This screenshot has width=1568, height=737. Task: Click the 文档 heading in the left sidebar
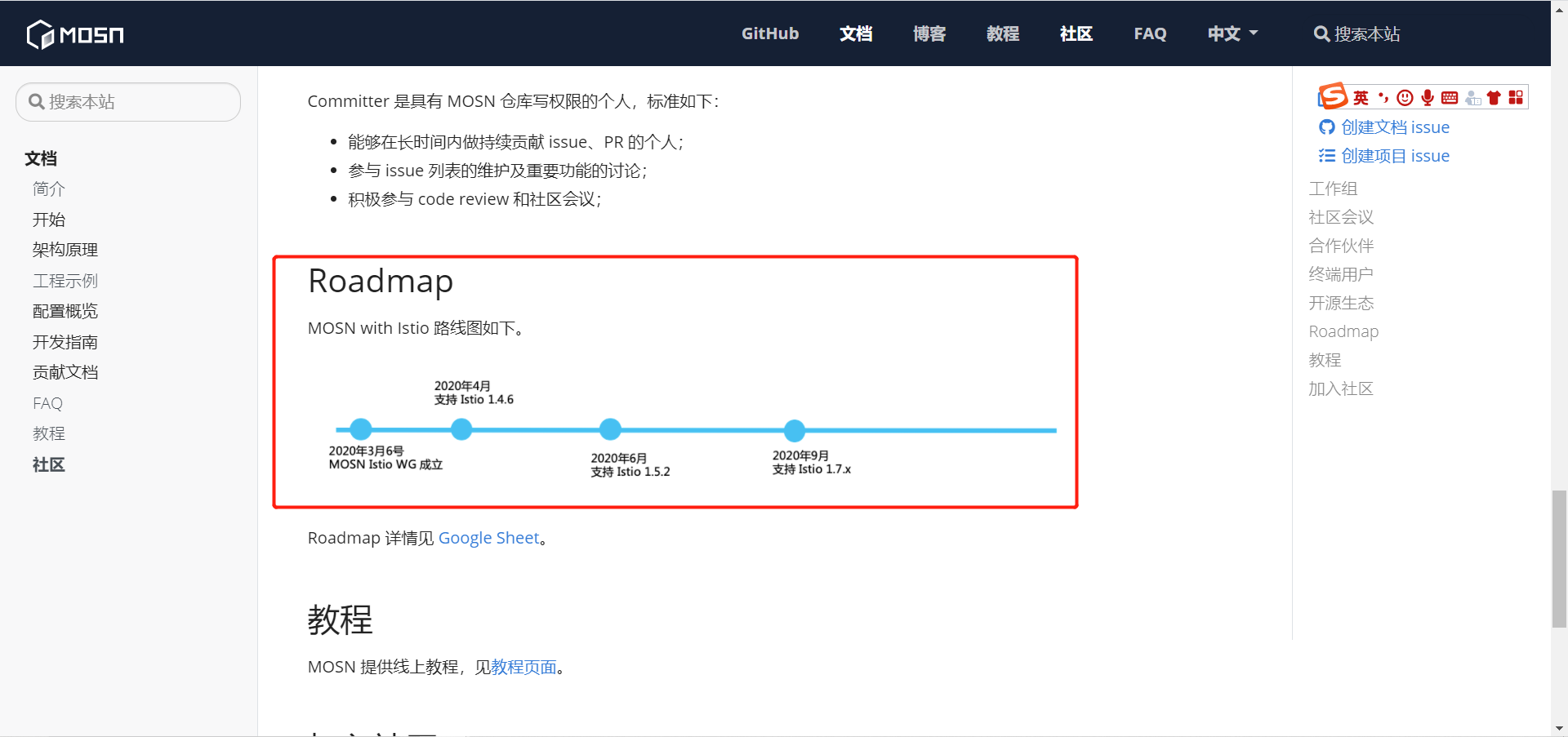pos(41,158)
